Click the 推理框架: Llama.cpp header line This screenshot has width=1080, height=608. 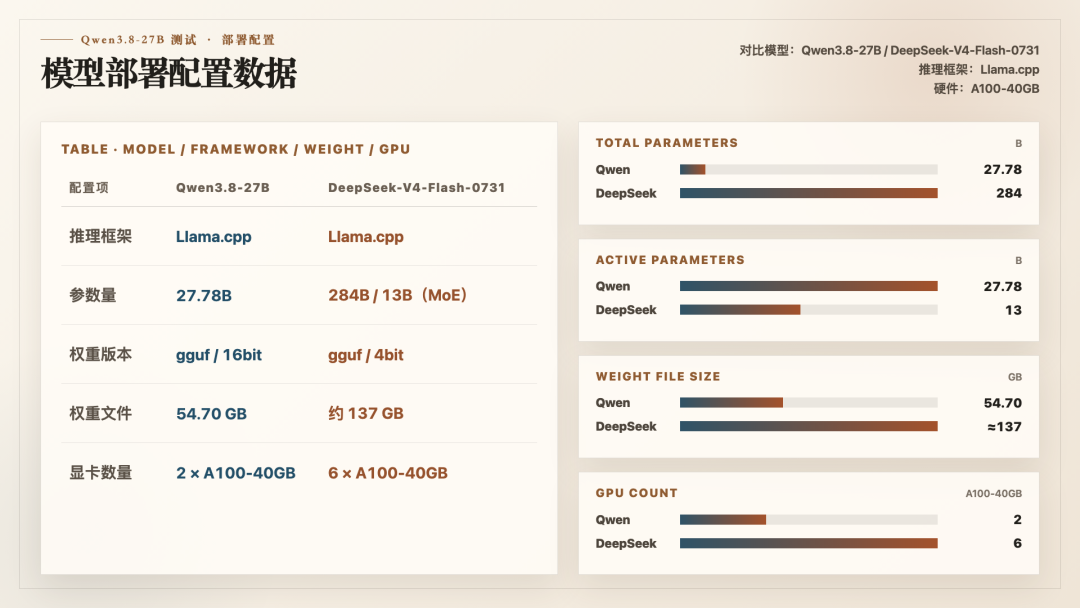979,70
